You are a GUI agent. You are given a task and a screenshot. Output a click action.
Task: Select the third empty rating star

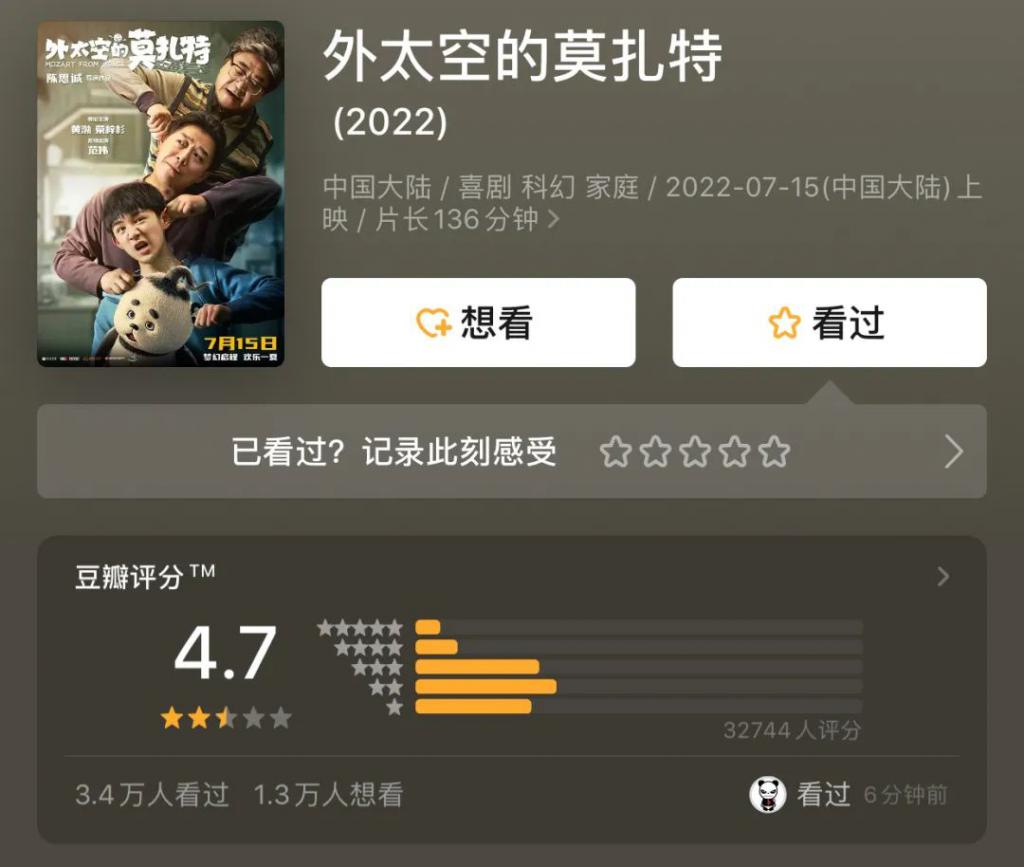tap(695, 452)
